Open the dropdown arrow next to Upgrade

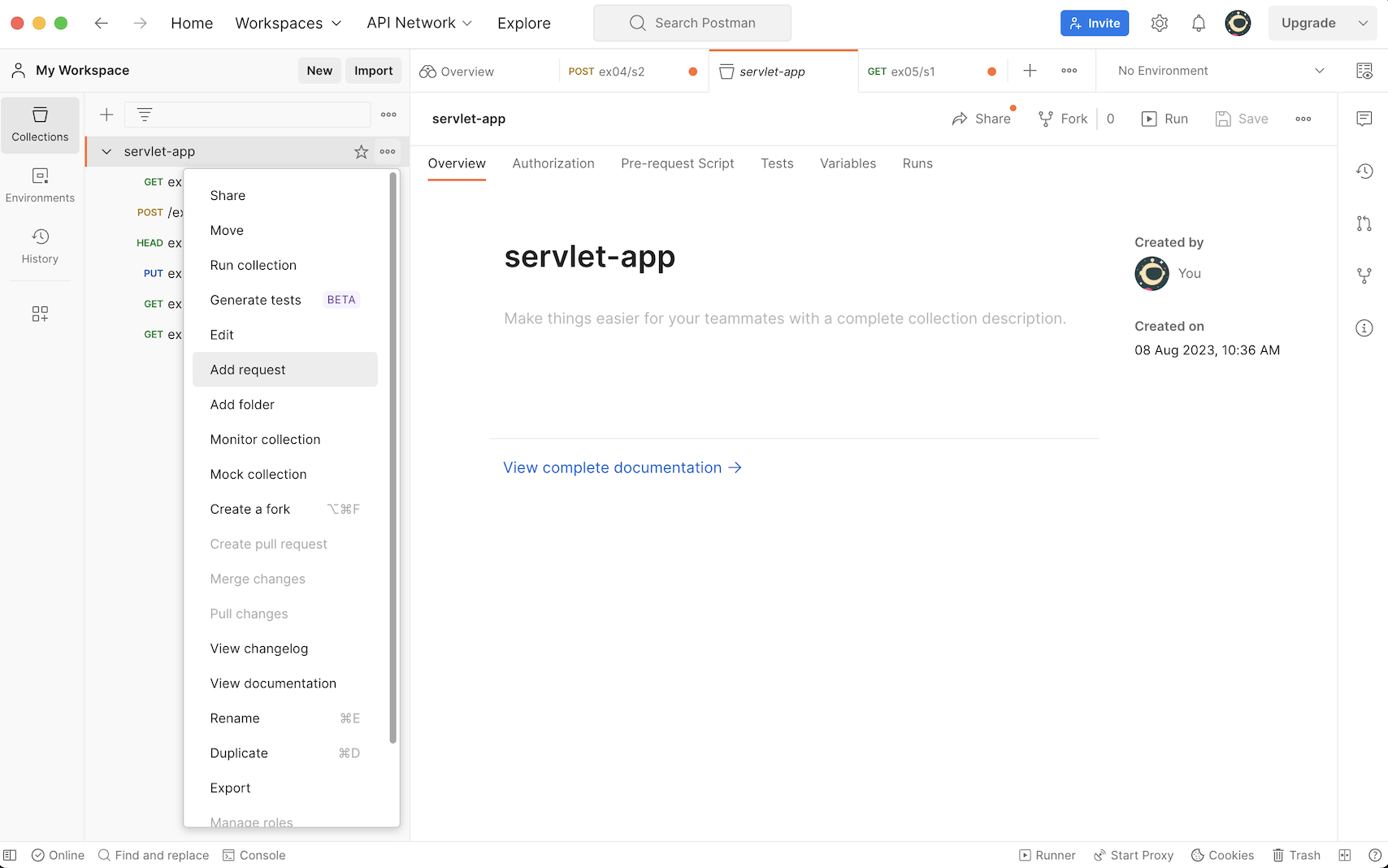(x=1363, y=24)
